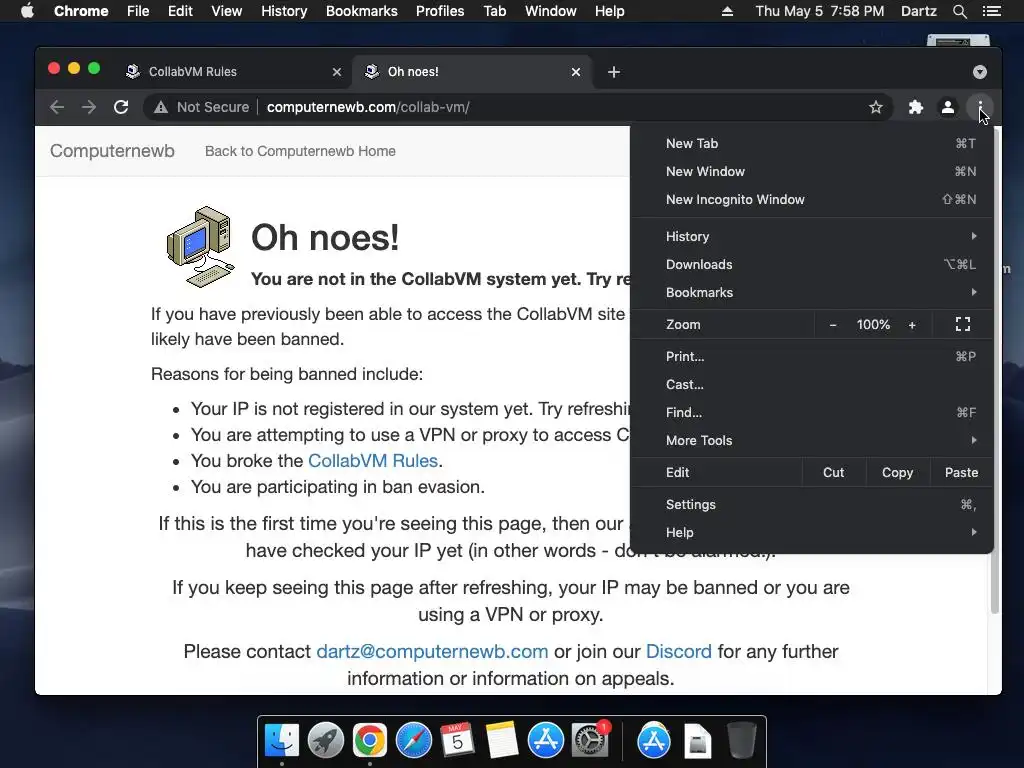This screenshot has width=1024, height=768.
Task: Open the Apple menu
Action: [x=27, y=11]
